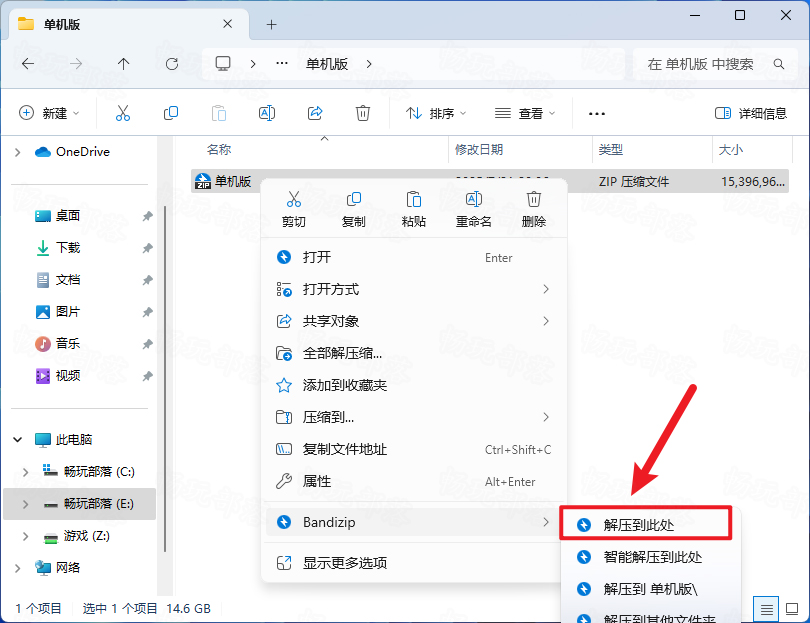Open a new tab with the plus button
Image resolution: width=810 pixels, height=623 pixels.
pyautogui.click(x=271, y=24)
